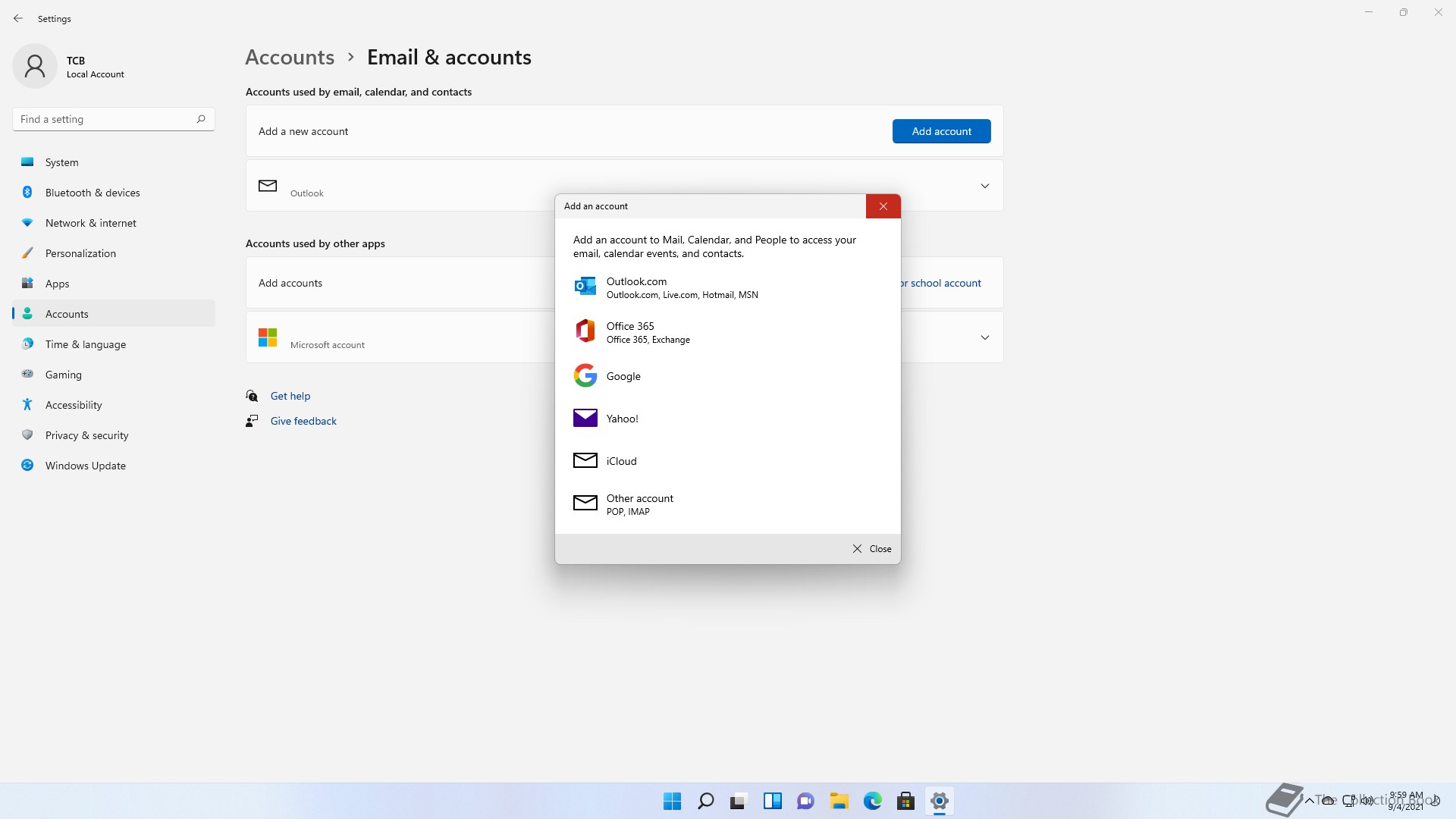Image resolution: width=1456 pixels, height=819 pixels.
Task: Open Network & internet settings
Action: (114, 223)
